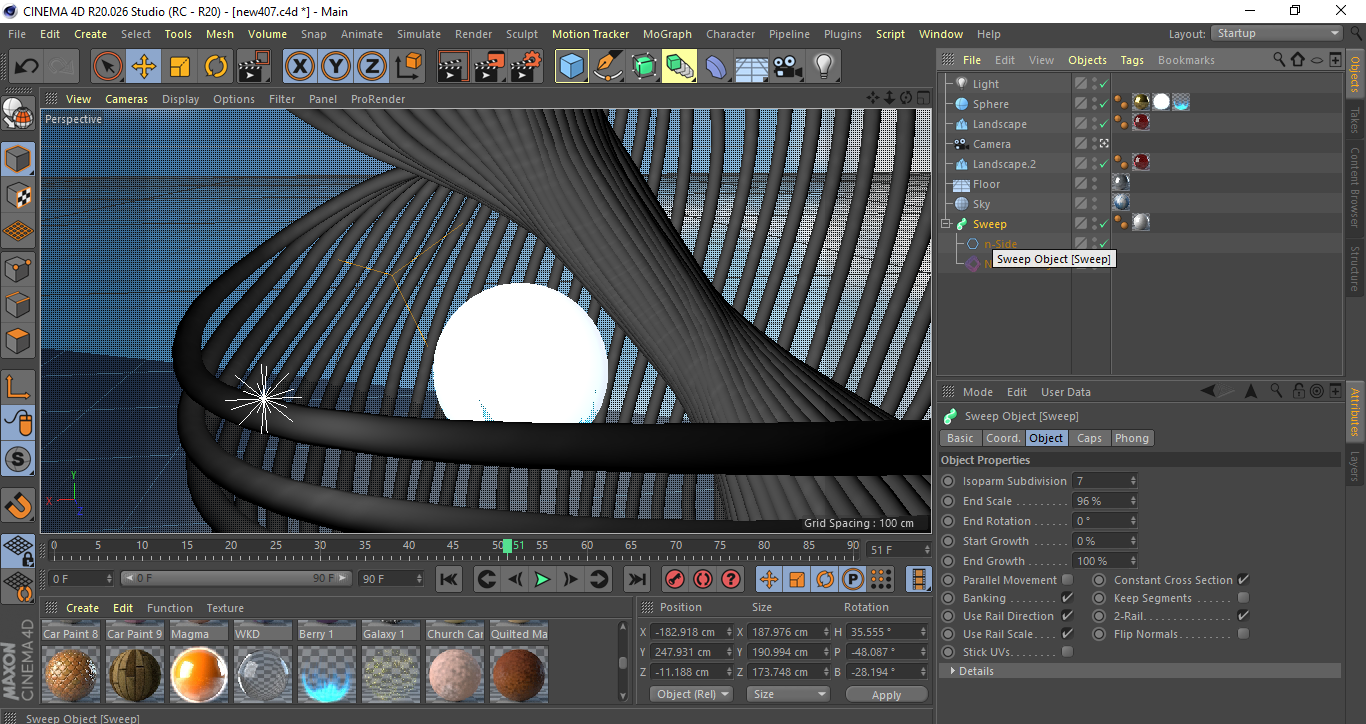Select the Scale tool
The height and width of the screenshot is (724, 1366).
tap(180, 67)
